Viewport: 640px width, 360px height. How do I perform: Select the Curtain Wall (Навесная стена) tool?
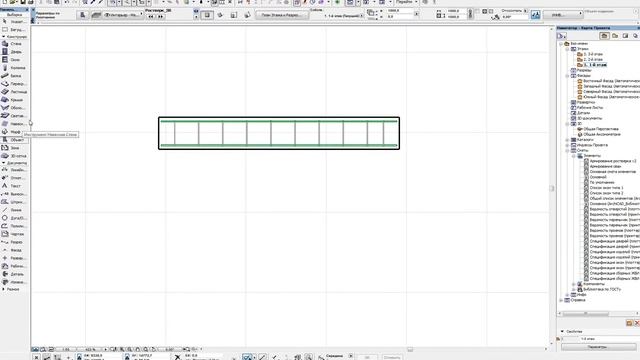click(x=14, y=124)
